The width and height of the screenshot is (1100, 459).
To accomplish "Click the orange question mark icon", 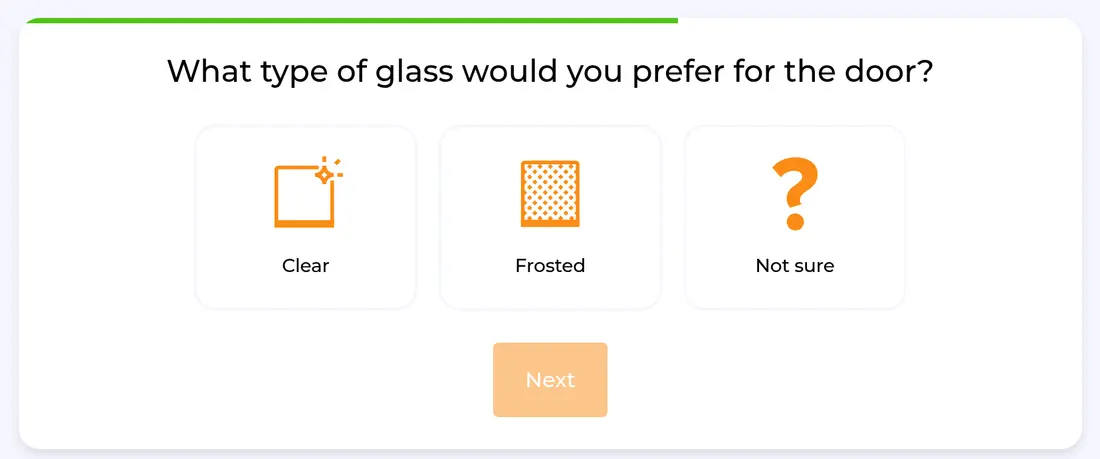I will point(794,194).
